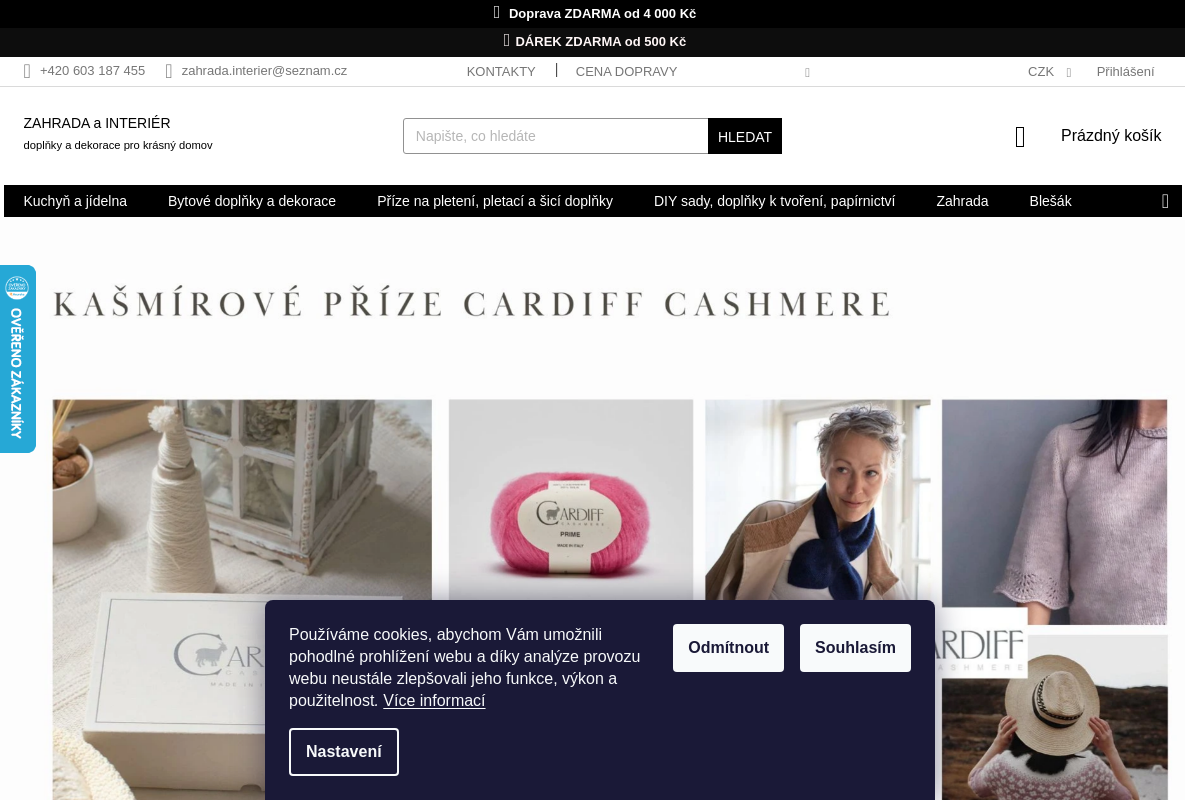Viewport: 1200px width, 800px height.
Task: Click the shopping cart icon
Action: click(x=1020, y=137)
